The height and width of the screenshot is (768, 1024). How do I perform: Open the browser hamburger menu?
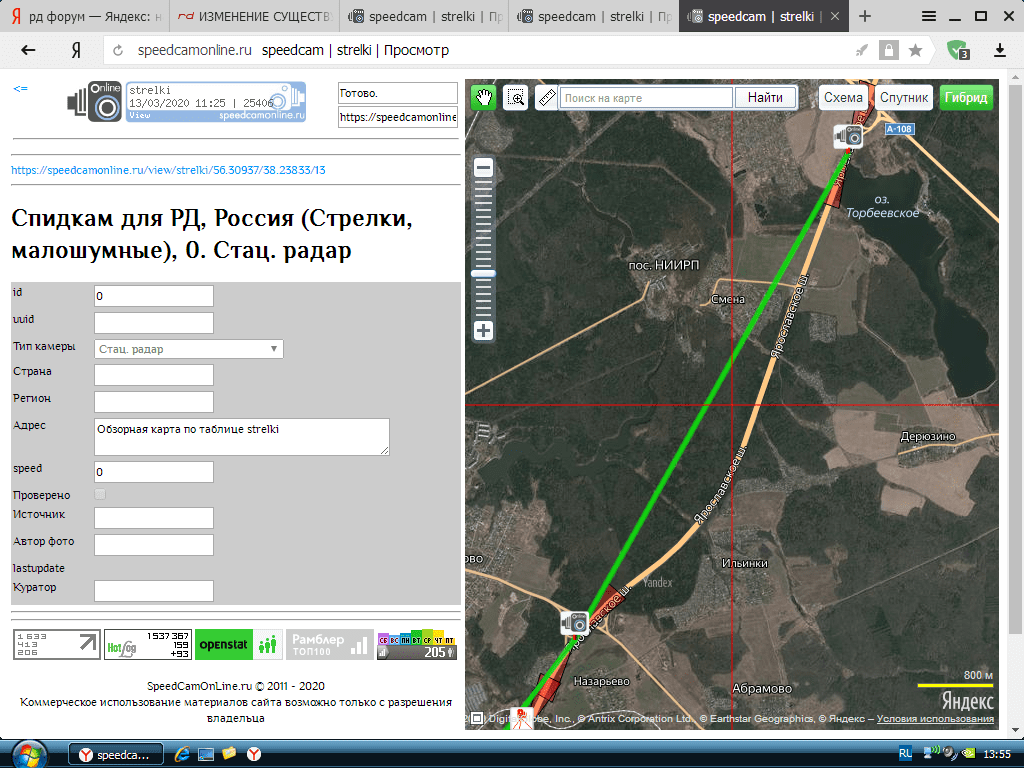click(x=929, y=16)
